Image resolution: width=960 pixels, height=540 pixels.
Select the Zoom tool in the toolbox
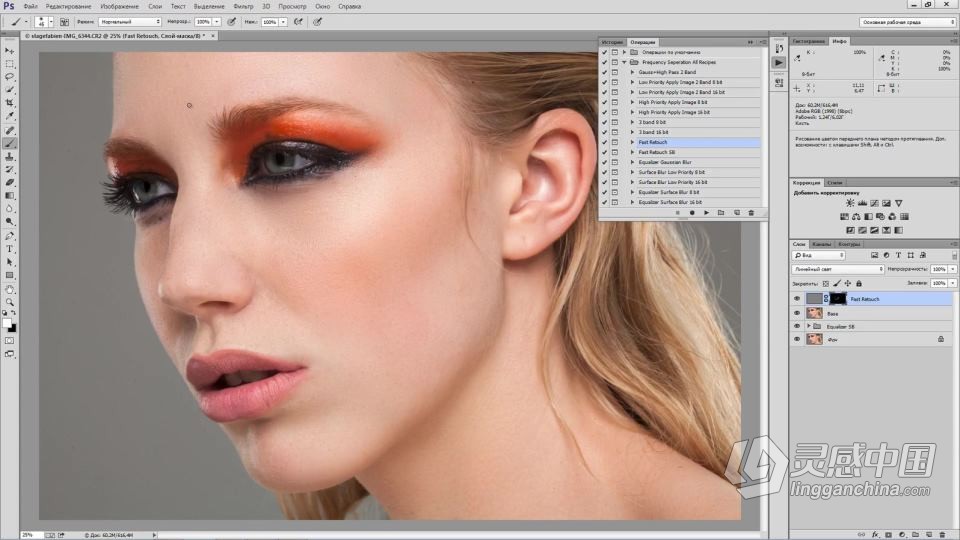pyautogui.click(x=10, y=301)
